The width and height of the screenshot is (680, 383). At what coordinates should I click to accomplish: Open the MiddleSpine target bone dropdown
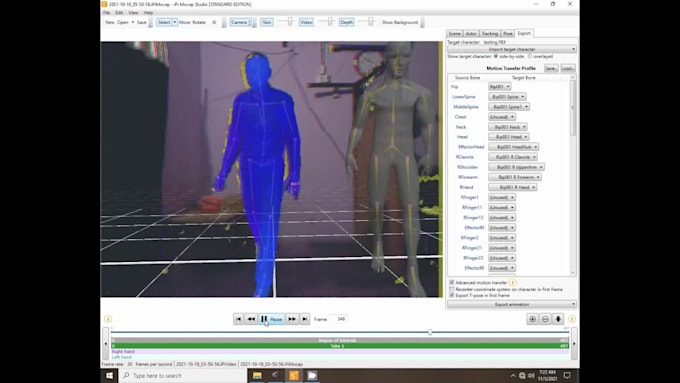pos(509,107)
